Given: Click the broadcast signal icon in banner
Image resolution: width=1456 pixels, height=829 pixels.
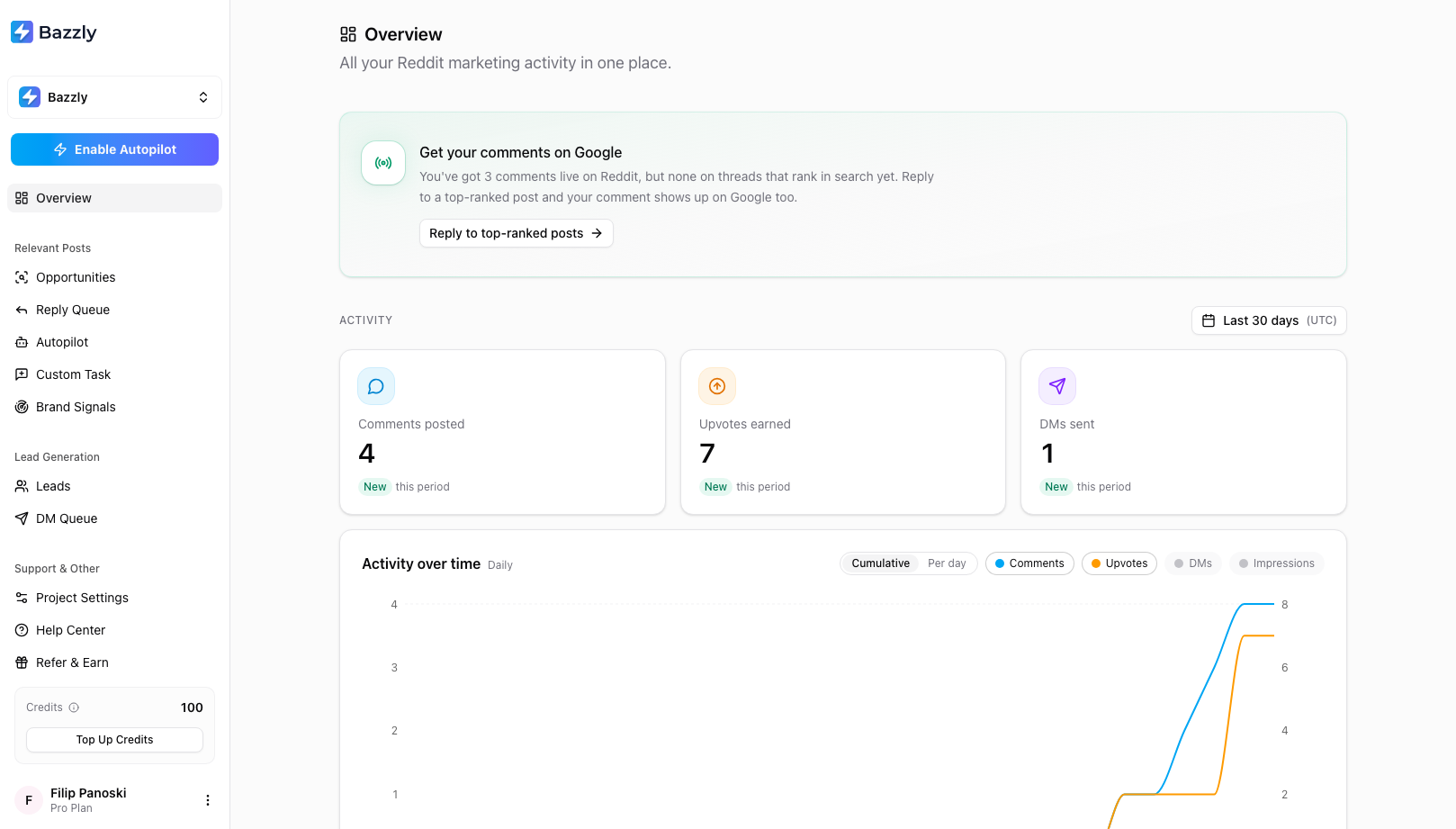Looking at the screenshot, I should (383, 163).
